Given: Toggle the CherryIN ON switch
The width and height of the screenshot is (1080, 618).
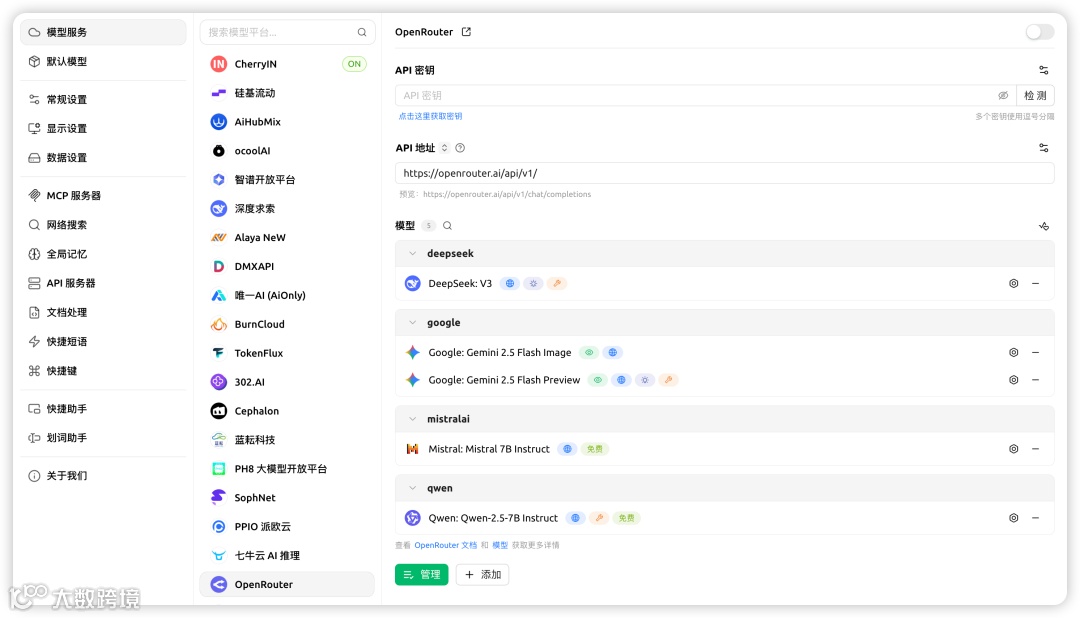Looking at the screenshot, I should pos(353,63).
